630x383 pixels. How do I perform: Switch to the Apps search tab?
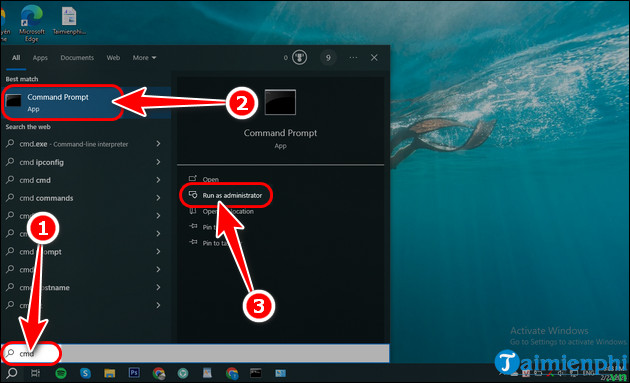coord(40,58)
